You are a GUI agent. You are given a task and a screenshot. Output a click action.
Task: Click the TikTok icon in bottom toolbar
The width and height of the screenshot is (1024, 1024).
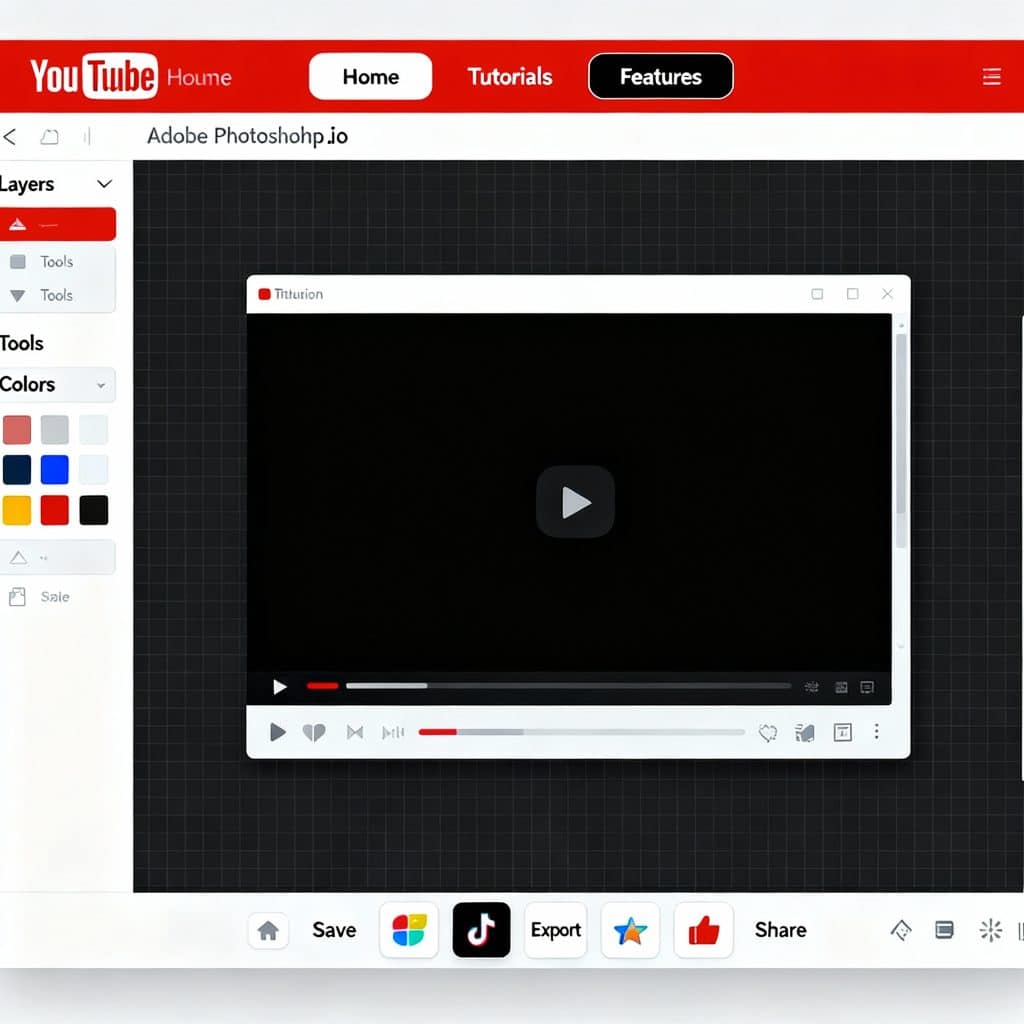coord(481,930)
